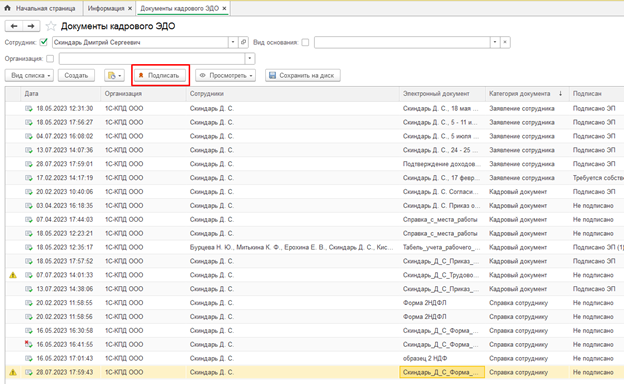Click the document icon with red mark in the 16.05.2023 16:41:55 row
Image resolution: width=624 pixels, height=384 pixels.
(29, 344)
